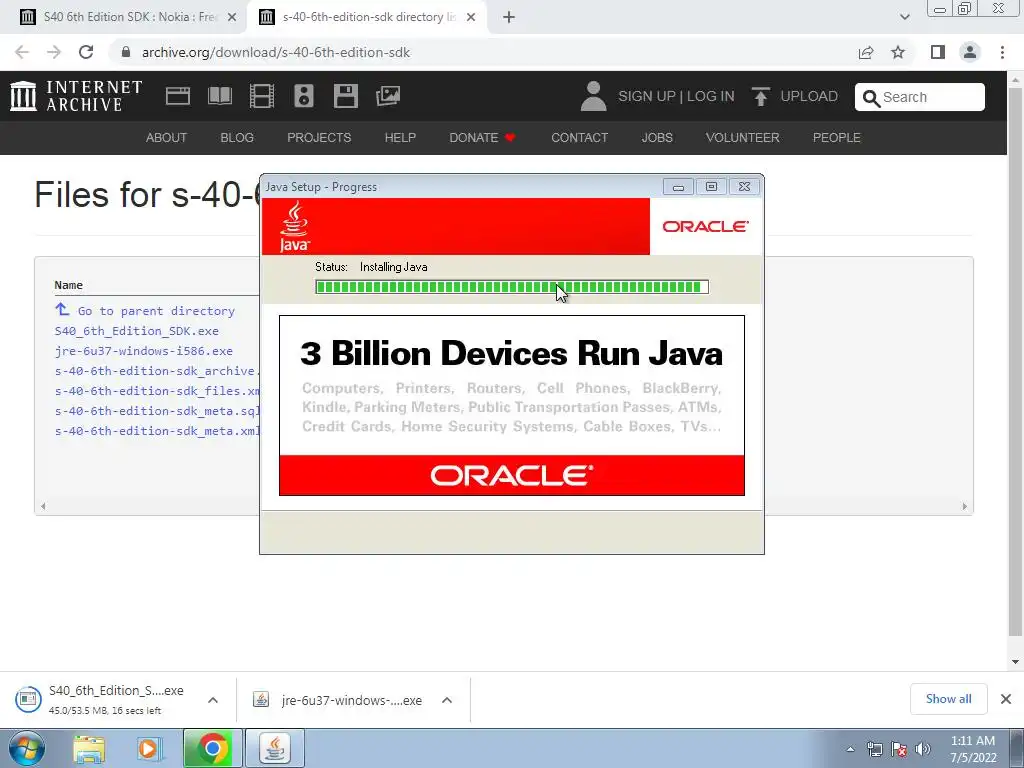Click the address bar URL
Screen dimensions: 1024x768
(276, 52)
